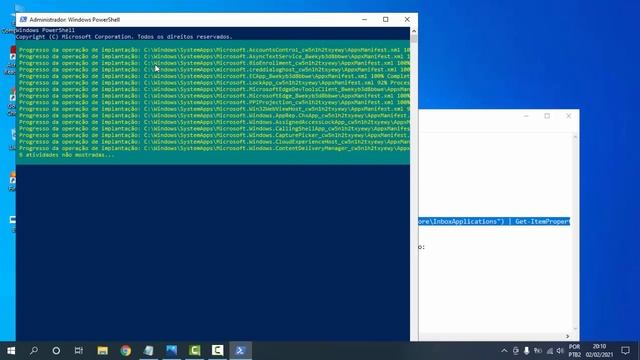Switch to the Notepad taskbar app

coord(149,351)
